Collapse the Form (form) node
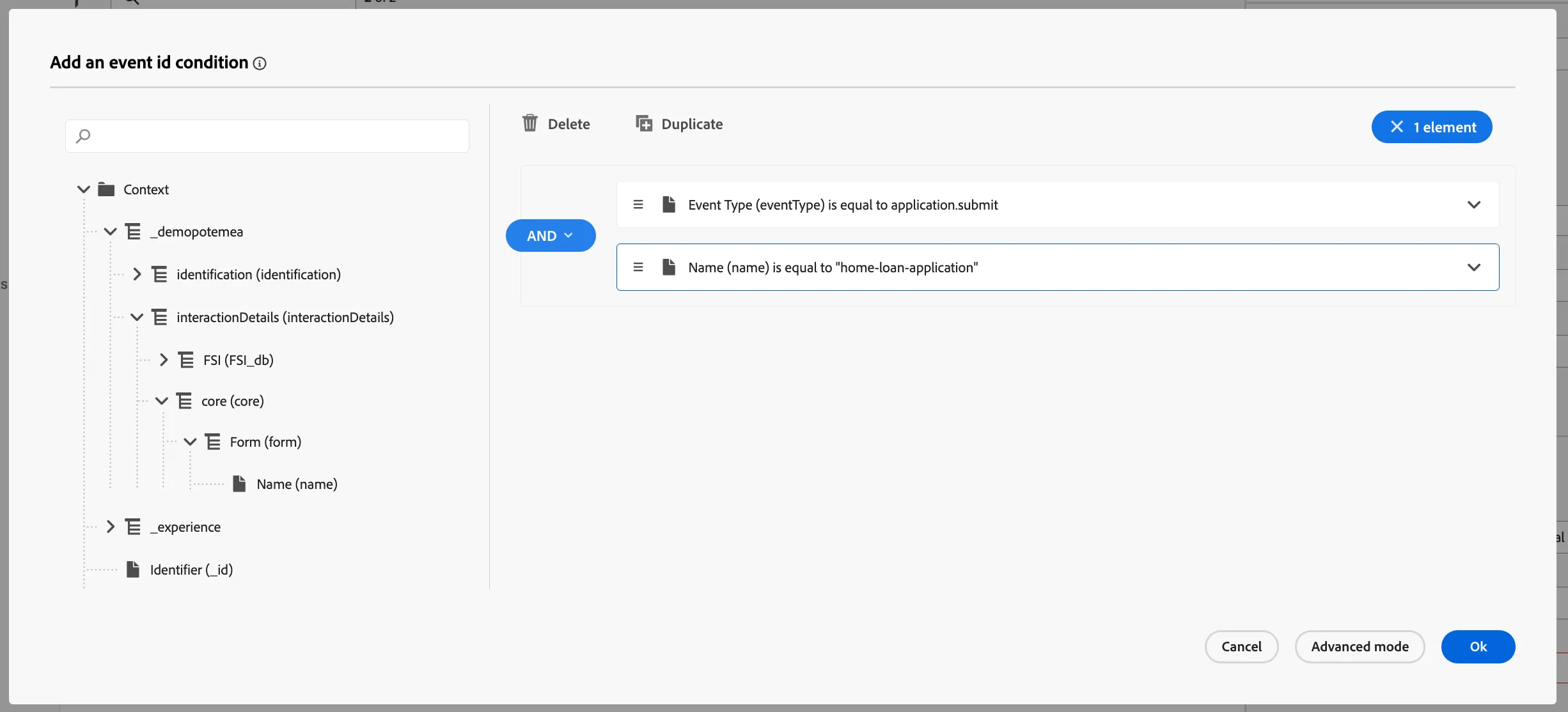 click(190, 442)
